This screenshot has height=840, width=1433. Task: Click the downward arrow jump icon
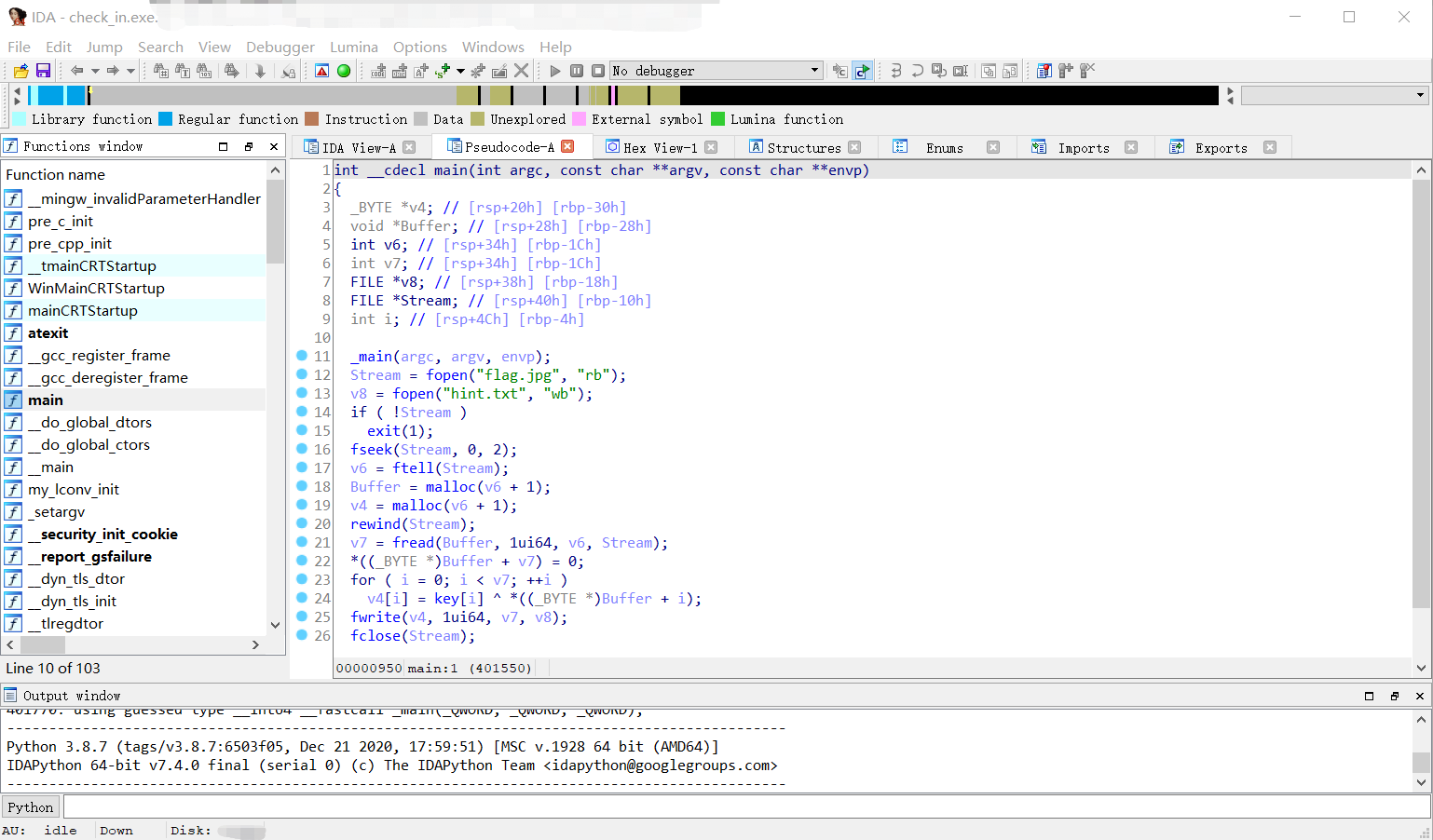click(x=260, y=71)
